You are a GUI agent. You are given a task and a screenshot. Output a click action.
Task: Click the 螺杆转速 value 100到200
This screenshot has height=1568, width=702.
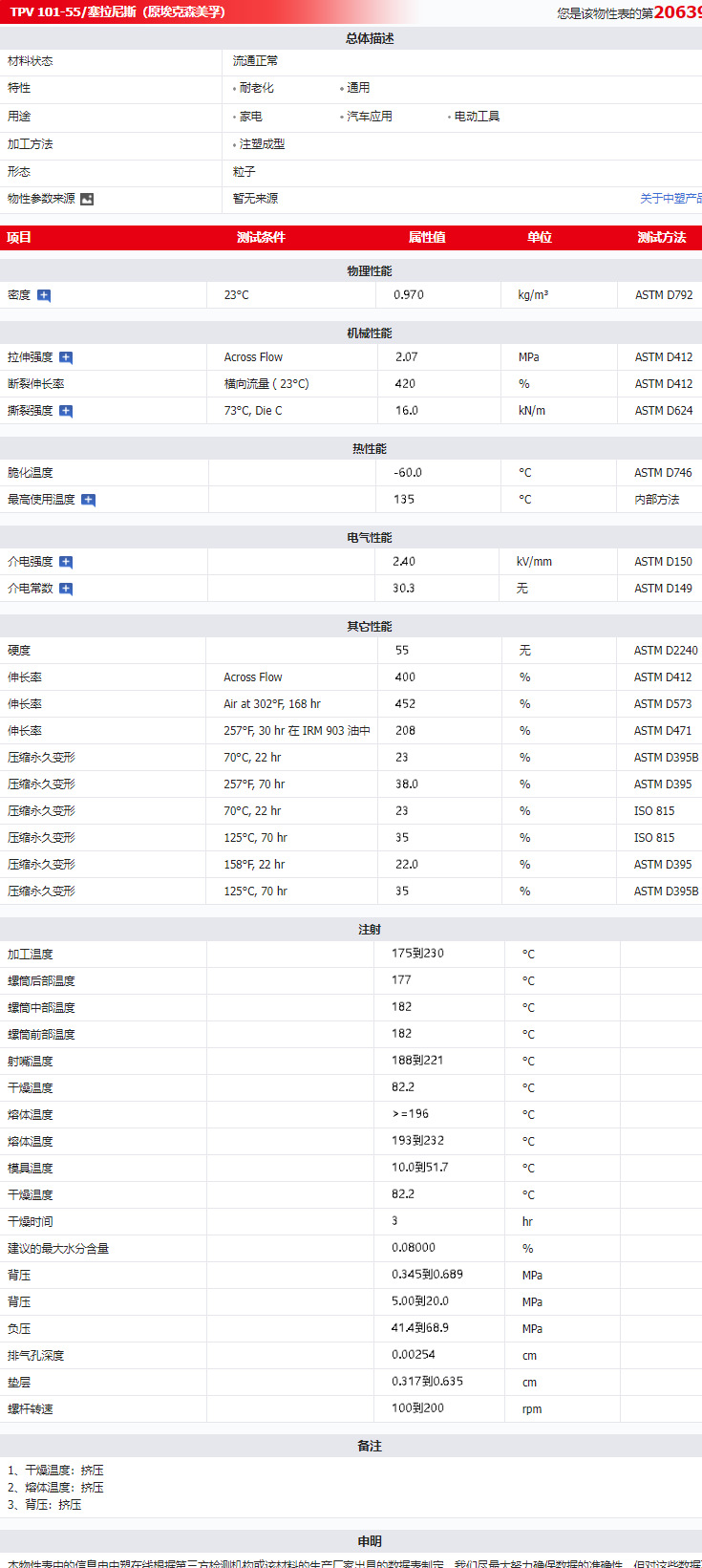(x=417, y=1408)
